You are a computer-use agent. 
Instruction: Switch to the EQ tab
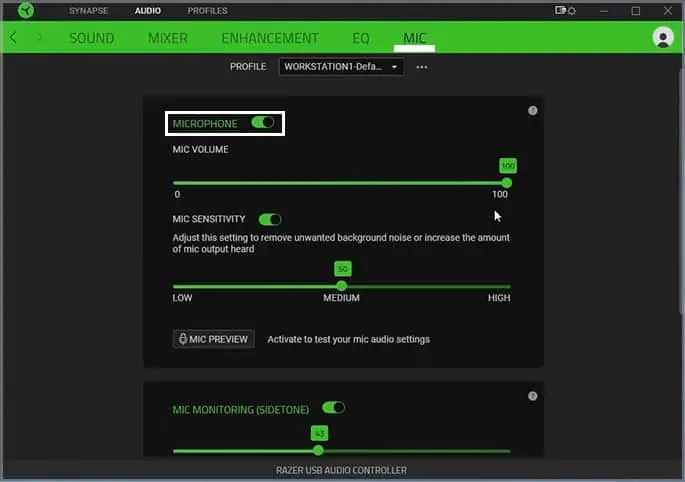361,38
